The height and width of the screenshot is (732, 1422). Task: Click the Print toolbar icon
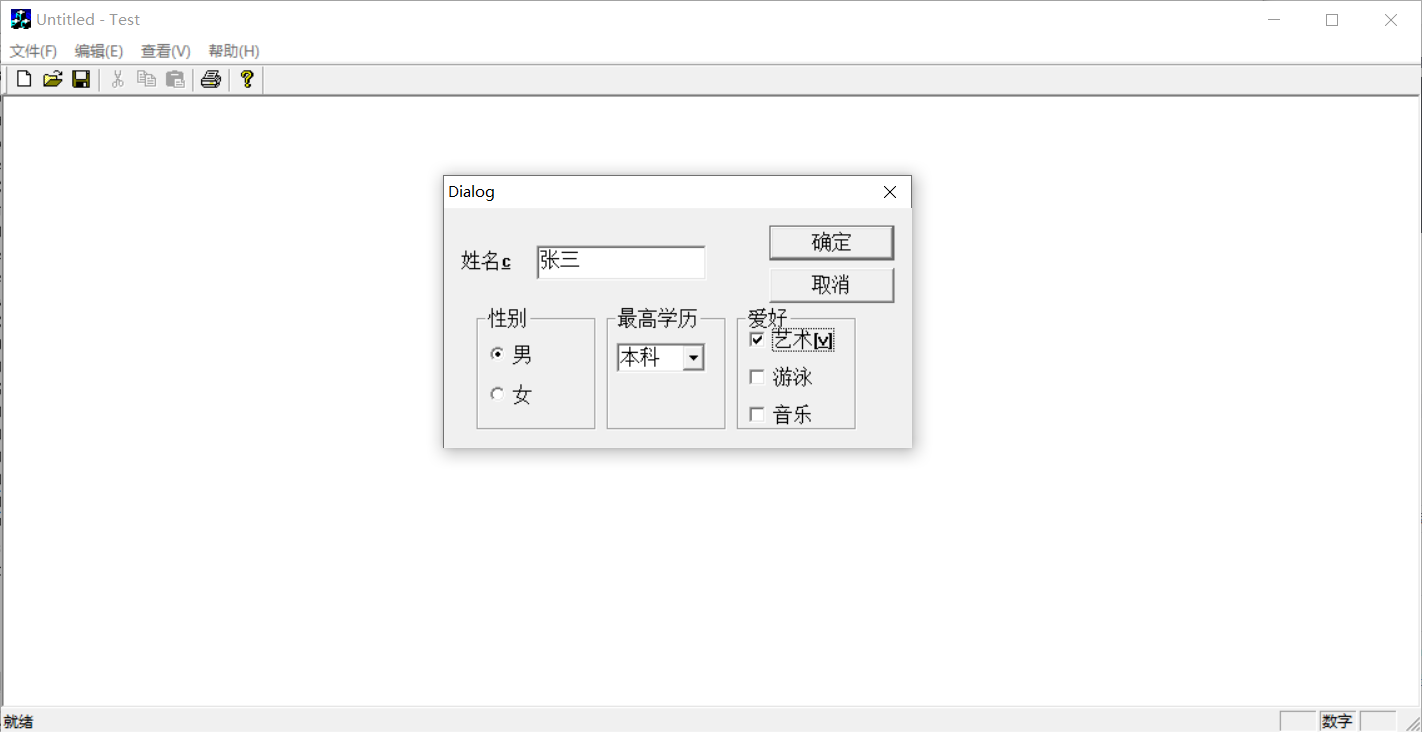[x=210, y=78]
